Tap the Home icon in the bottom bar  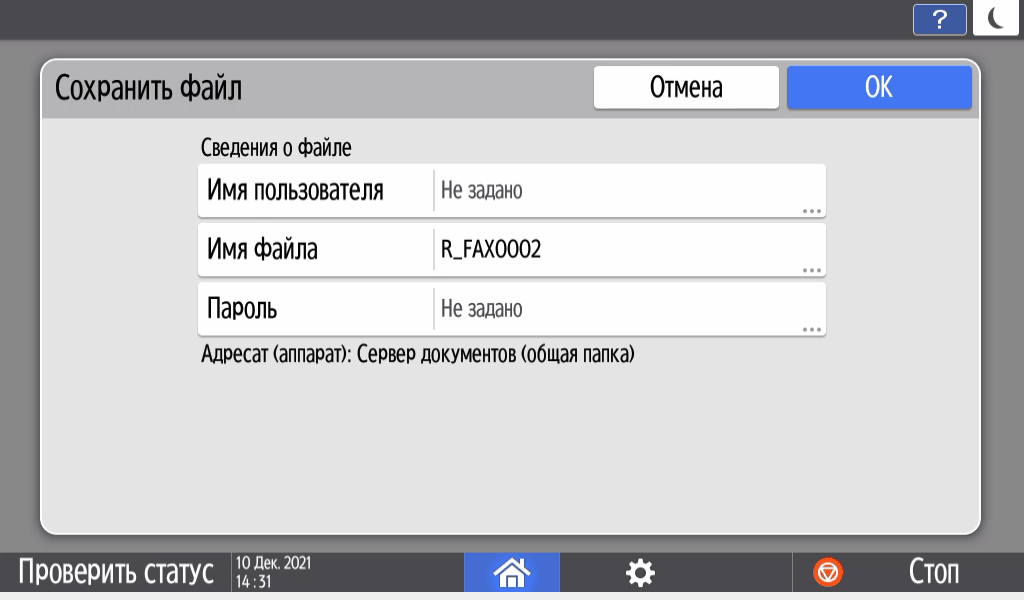pos(511,571)
